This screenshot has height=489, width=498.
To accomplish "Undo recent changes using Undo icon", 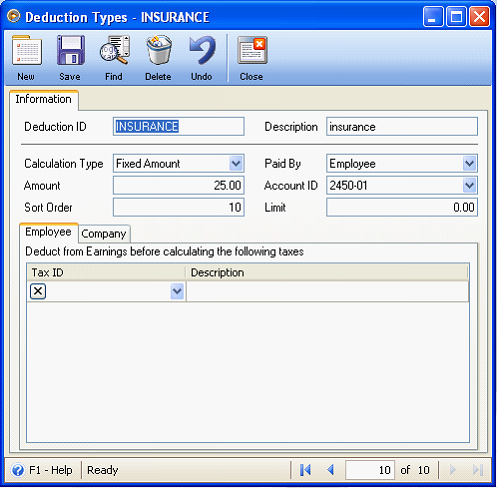I will point(202,51).
